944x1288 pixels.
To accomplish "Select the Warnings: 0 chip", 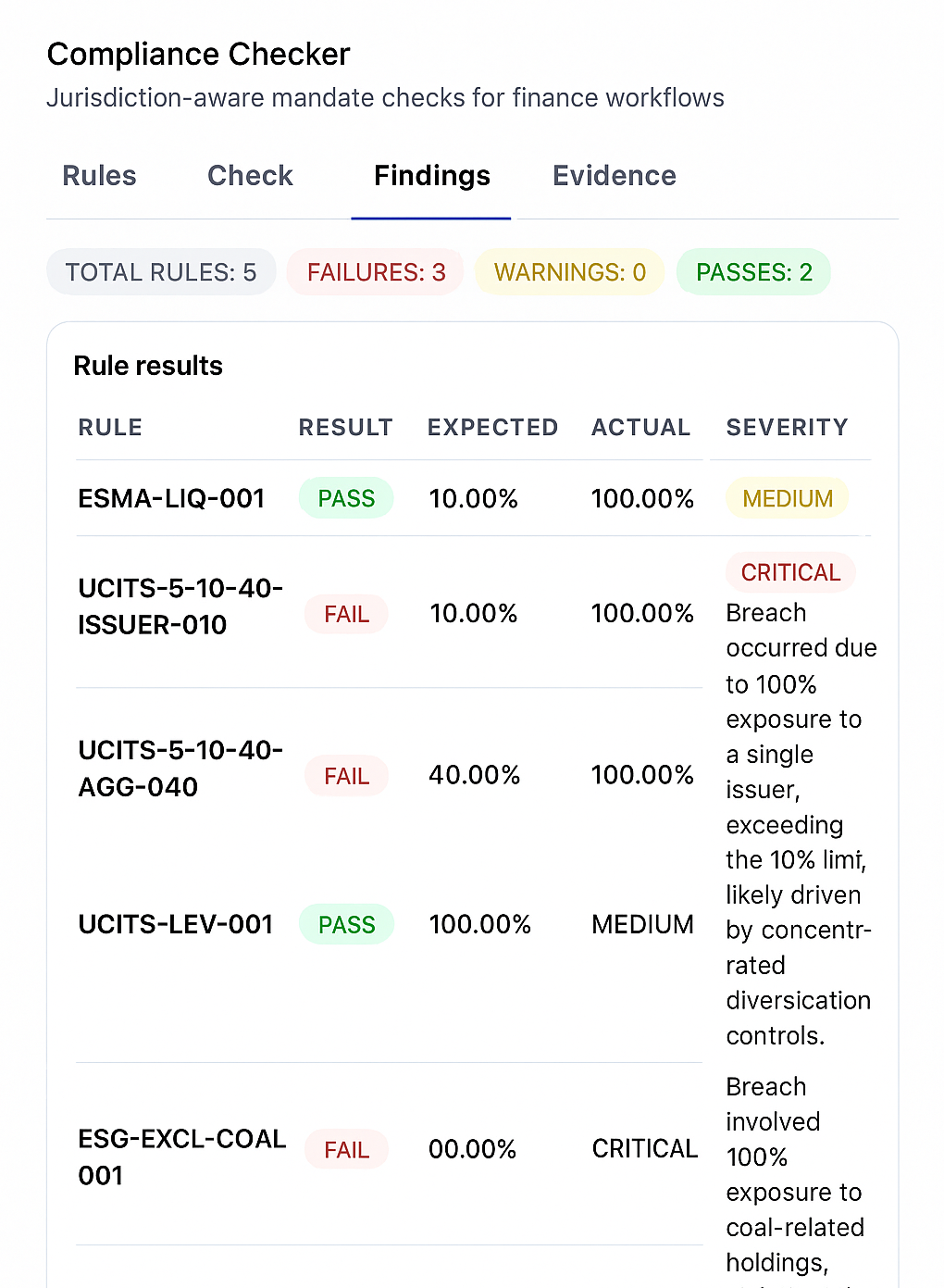I will (569, 272).
